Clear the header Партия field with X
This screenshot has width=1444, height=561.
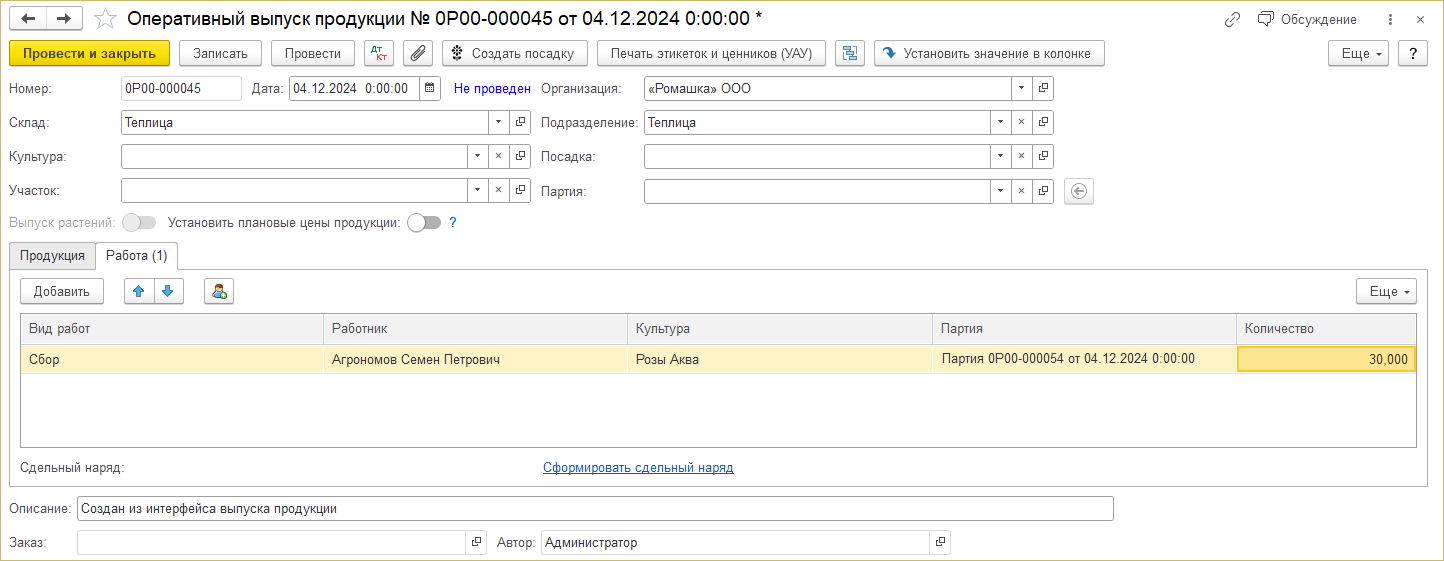click(1021, 190)
